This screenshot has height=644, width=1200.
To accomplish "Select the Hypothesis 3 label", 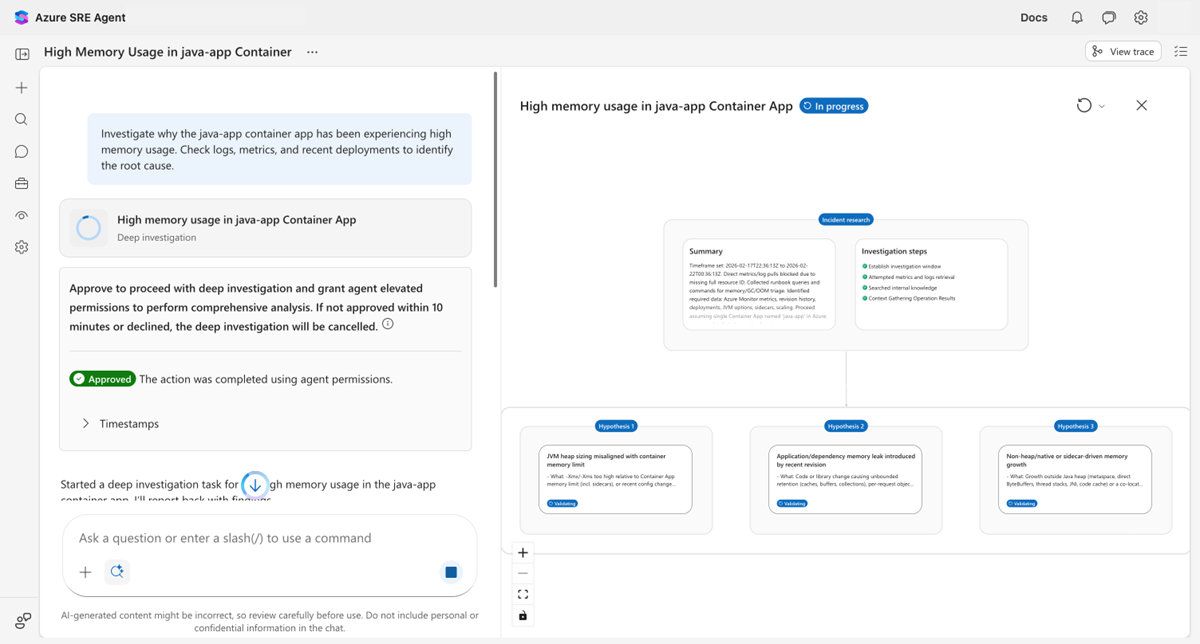I will [1075, 426].
